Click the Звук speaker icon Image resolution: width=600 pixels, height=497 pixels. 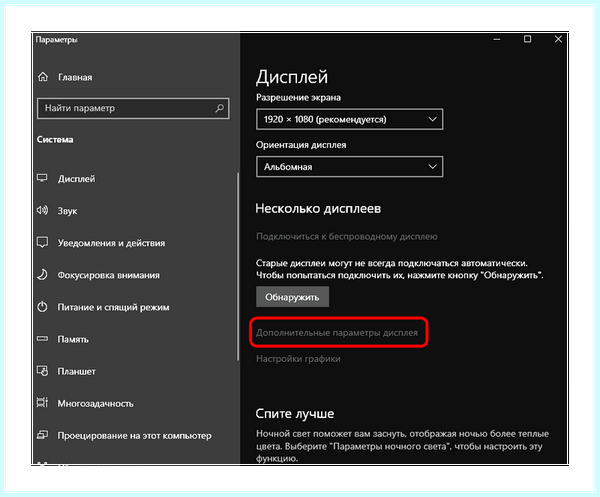click(42, 210)
